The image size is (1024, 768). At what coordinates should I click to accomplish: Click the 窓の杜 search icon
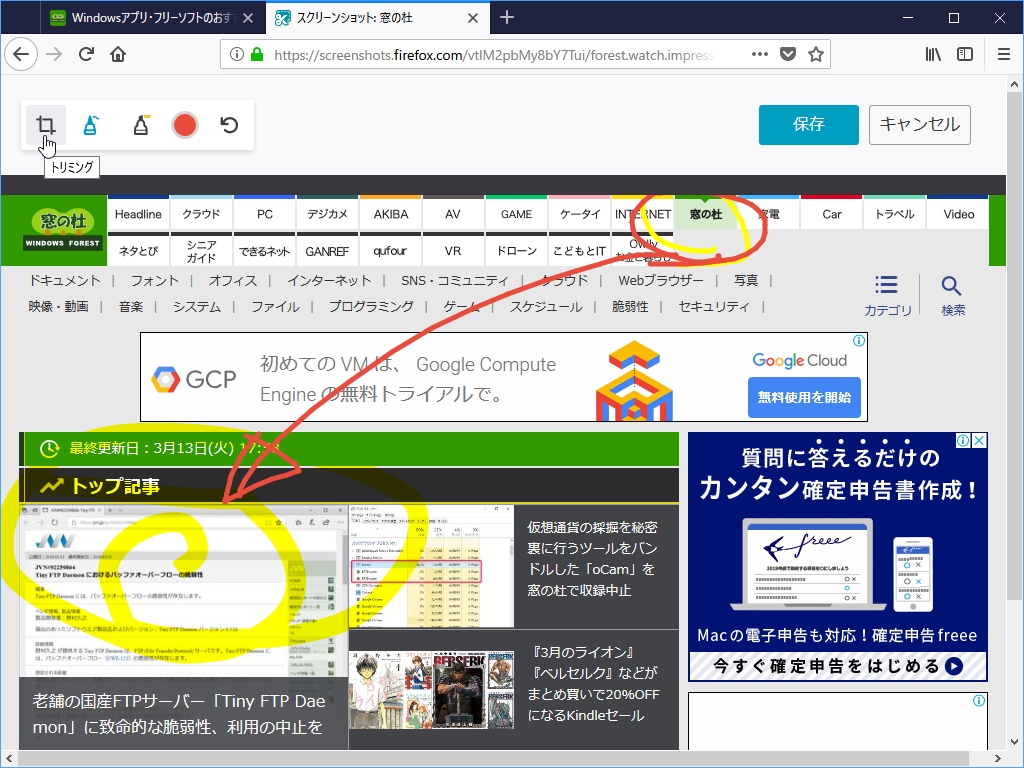point(952,283)
